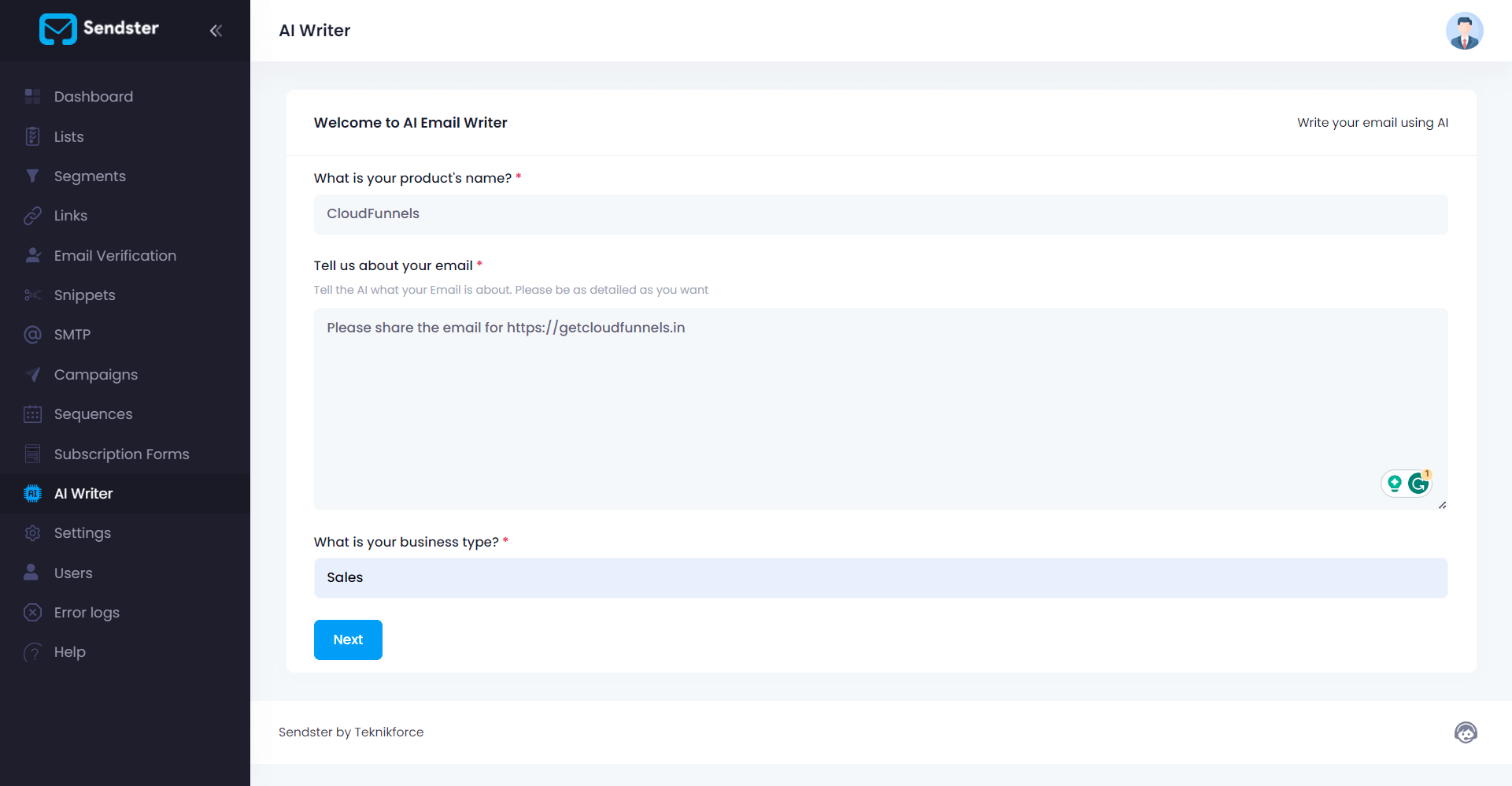This screenshot has width=1512, height=786.
Task: Click the Settings gear icon
Action: pos(32,533)
